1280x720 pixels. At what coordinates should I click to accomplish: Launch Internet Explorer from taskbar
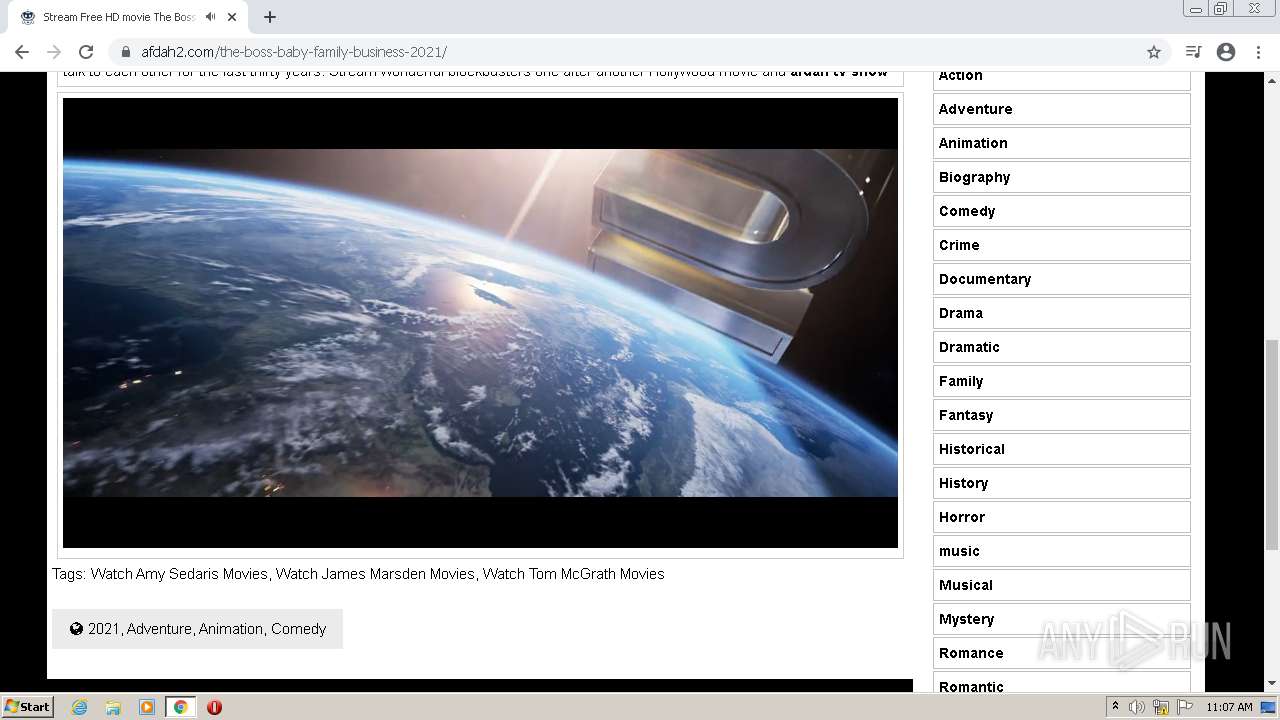(80, 707)
